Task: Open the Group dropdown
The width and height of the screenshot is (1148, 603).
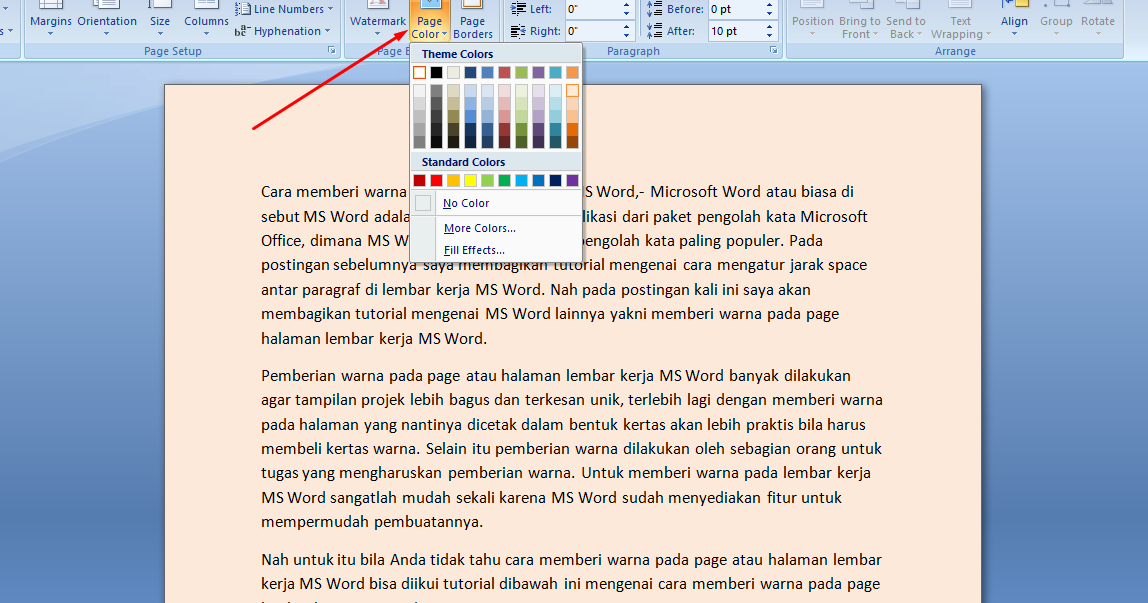Action: [1056, 21]
